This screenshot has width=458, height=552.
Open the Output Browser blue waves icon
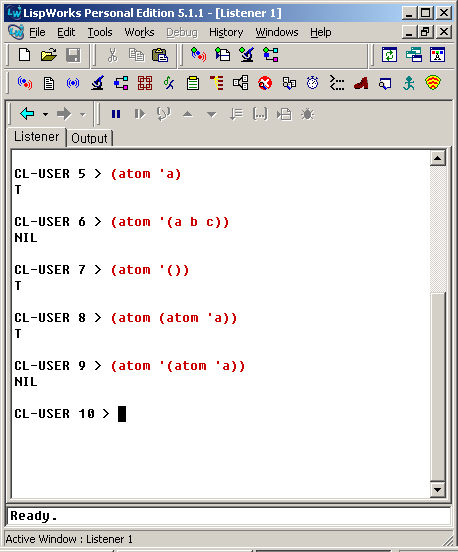pos(73,83)
